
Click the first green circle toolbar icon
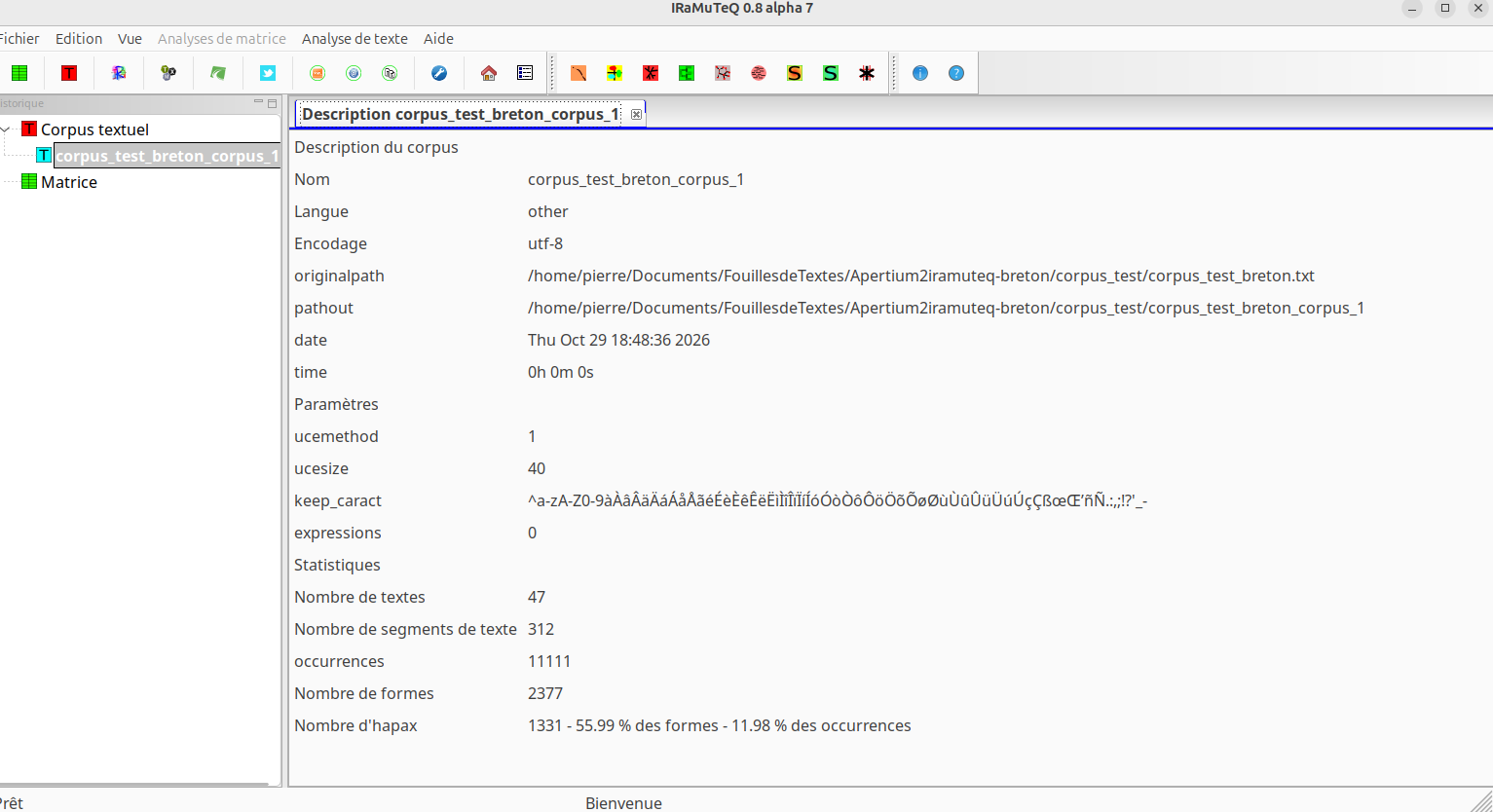click(317, 73)
